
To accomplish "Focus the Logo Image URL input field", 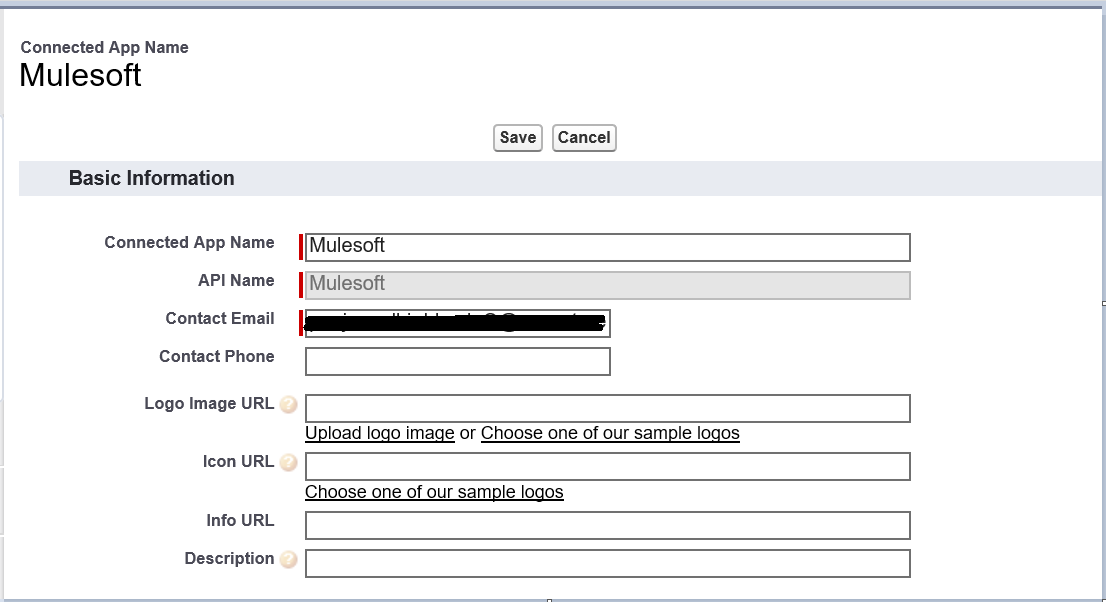I will coord(608,409).
